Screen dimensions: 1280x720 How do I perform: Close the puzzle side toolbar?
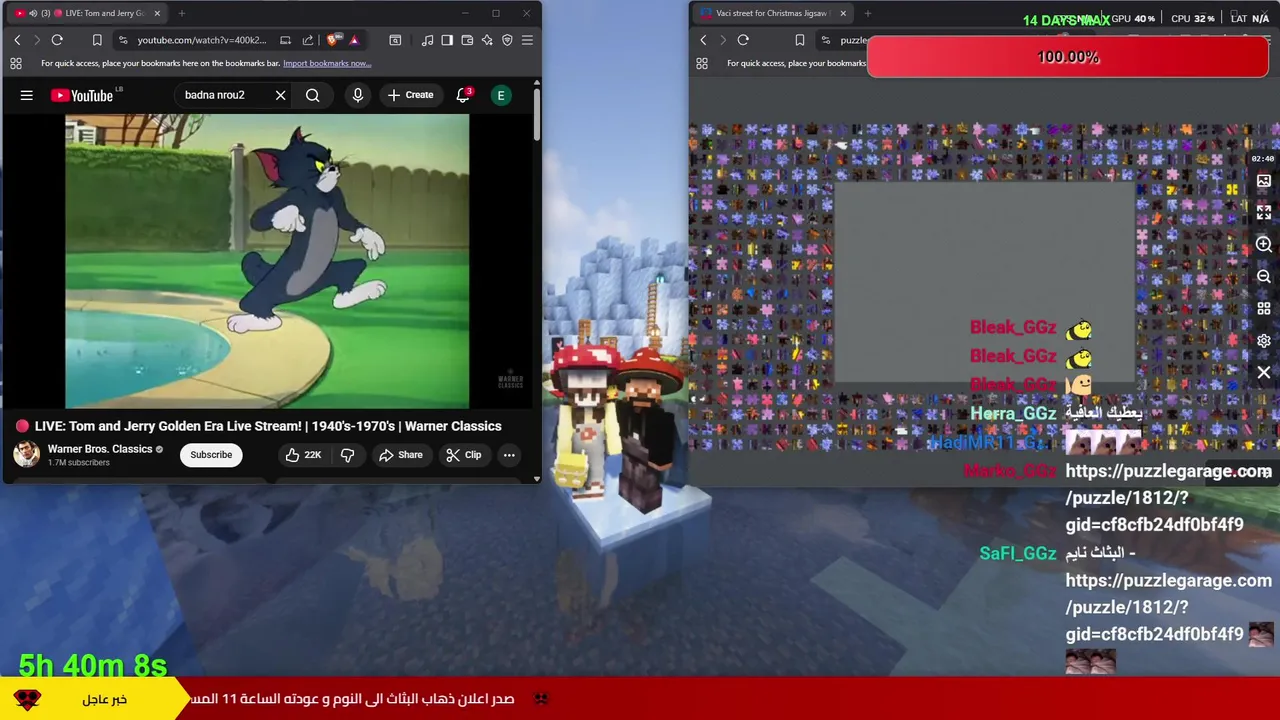(x=1264, y=372)
